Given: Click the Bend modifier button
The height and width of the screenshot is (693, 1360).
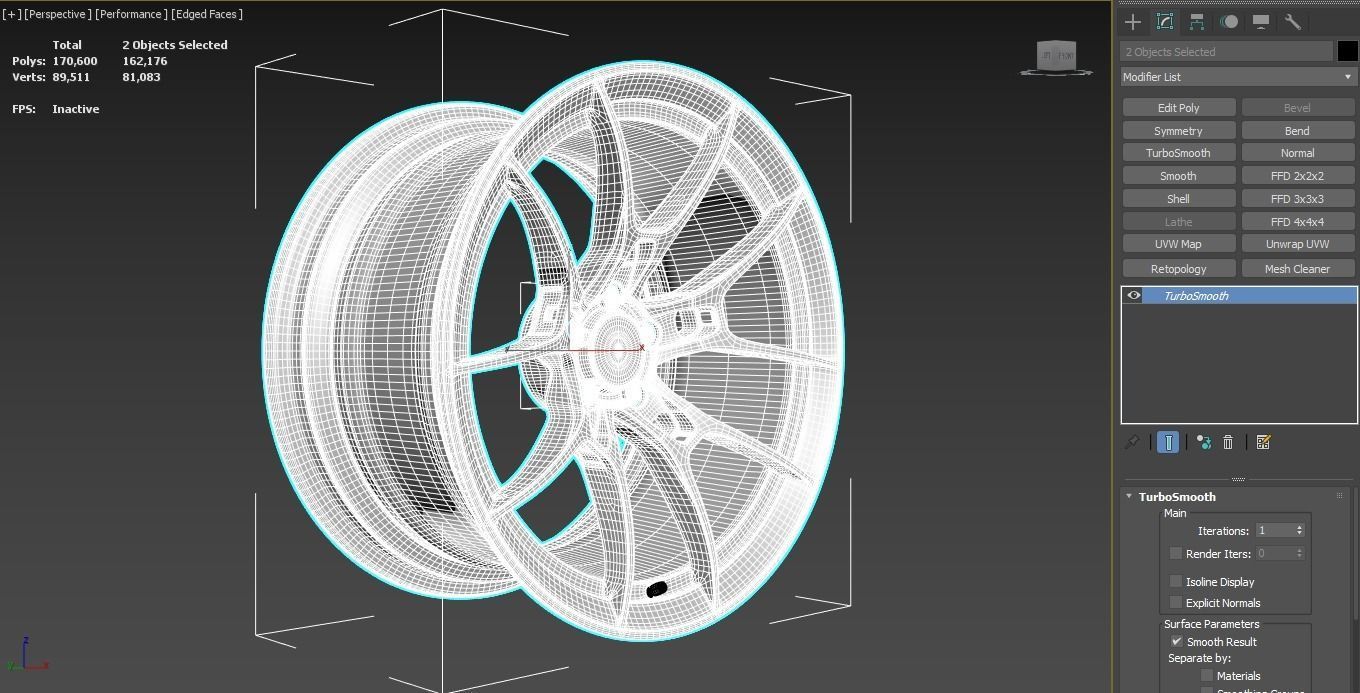Looking at the screenshot, I should 1298,130.
